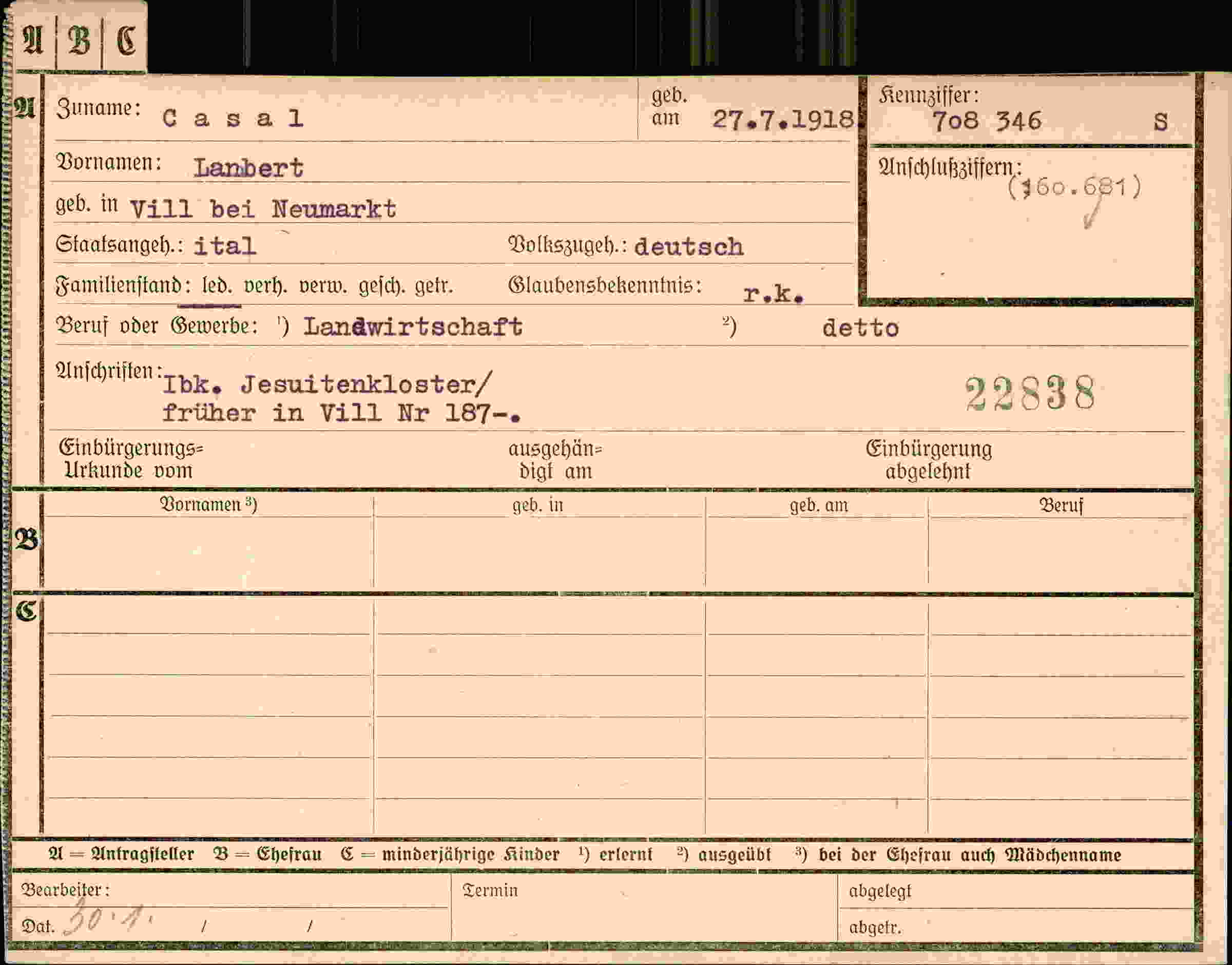Click the citizenship value 'ital'
Image resolution: width=1232 pixels, height=965 pixels.
[x=225, y=246]
